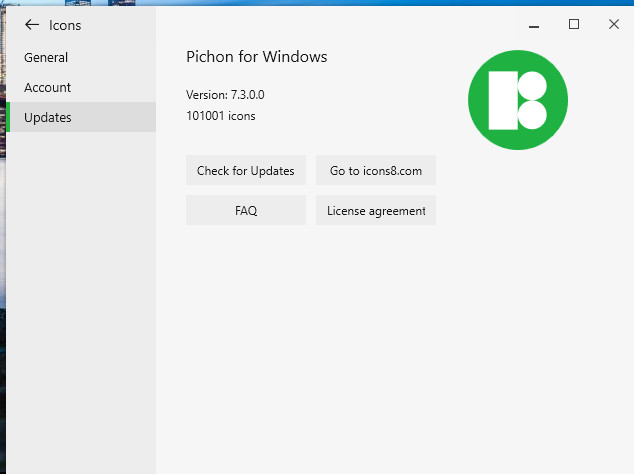
Task: Click the Pichon for Windows heading
Action: tap(257, 57)
